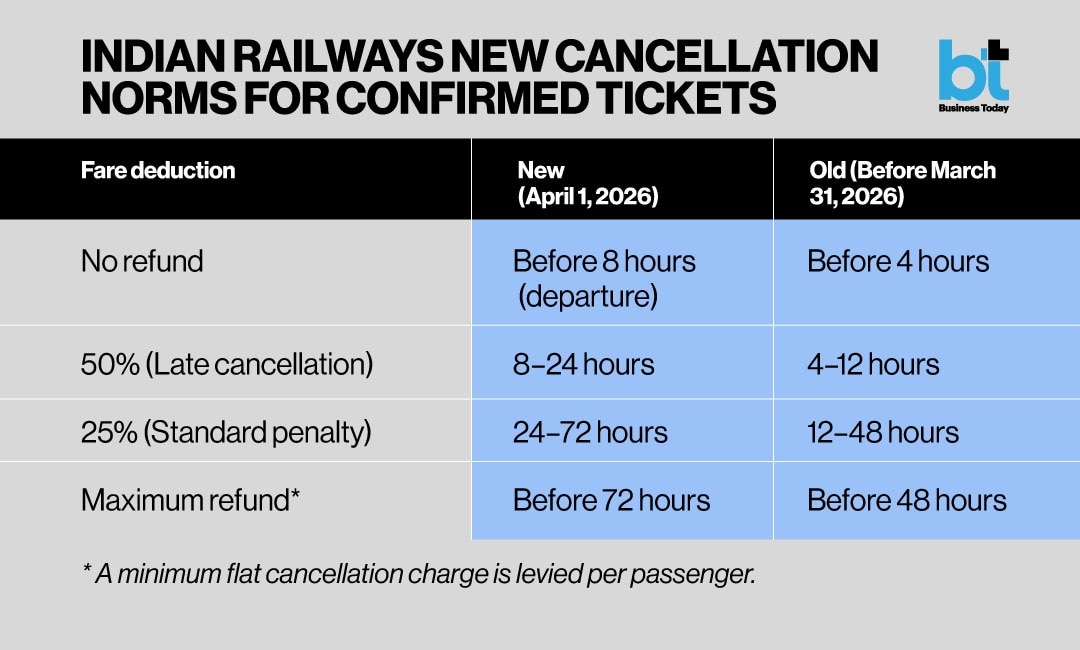Click the 'Before 72 hours' cell
Screen dimensions: 1080x650
611,500
